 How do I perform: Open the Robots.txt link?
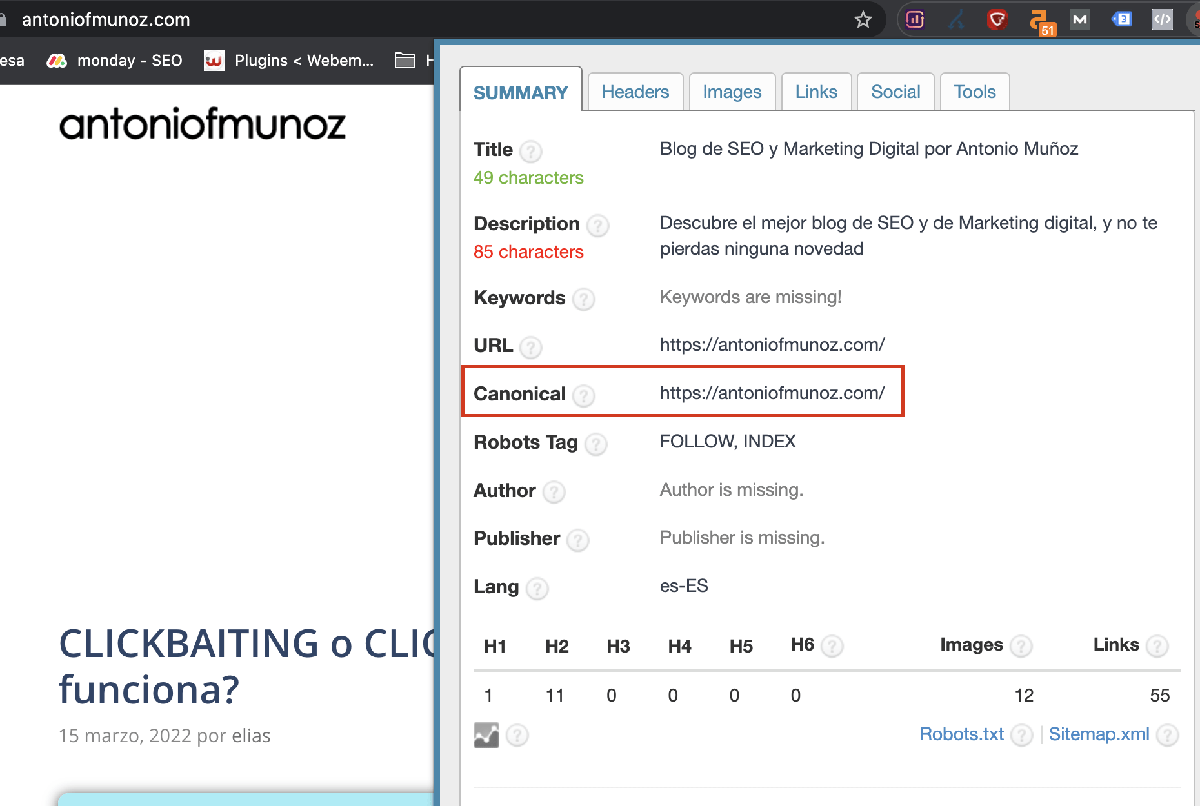coord(961,734)
